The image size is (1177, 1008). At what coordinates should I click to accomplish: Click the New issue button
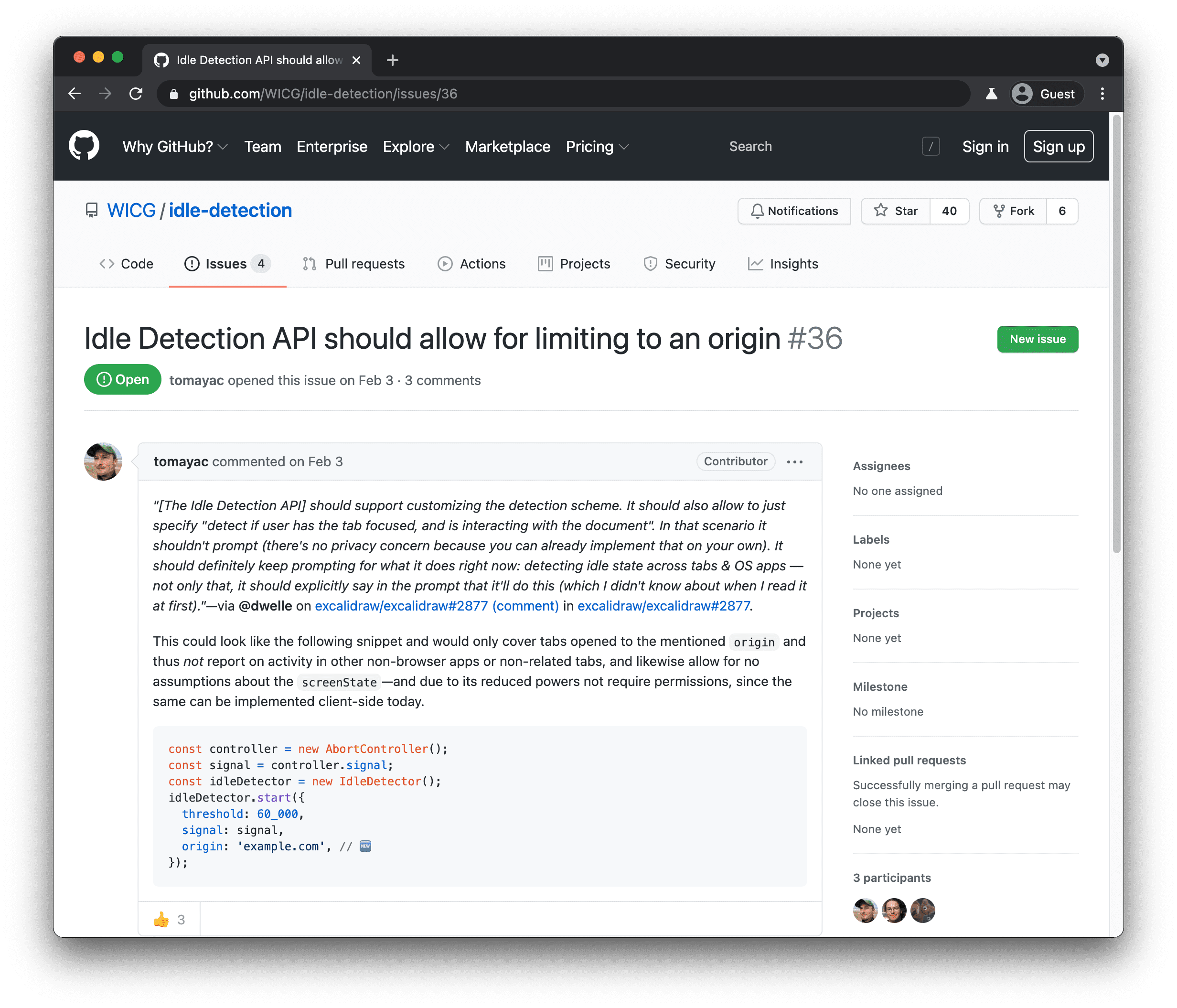(x=1038, y=339)
